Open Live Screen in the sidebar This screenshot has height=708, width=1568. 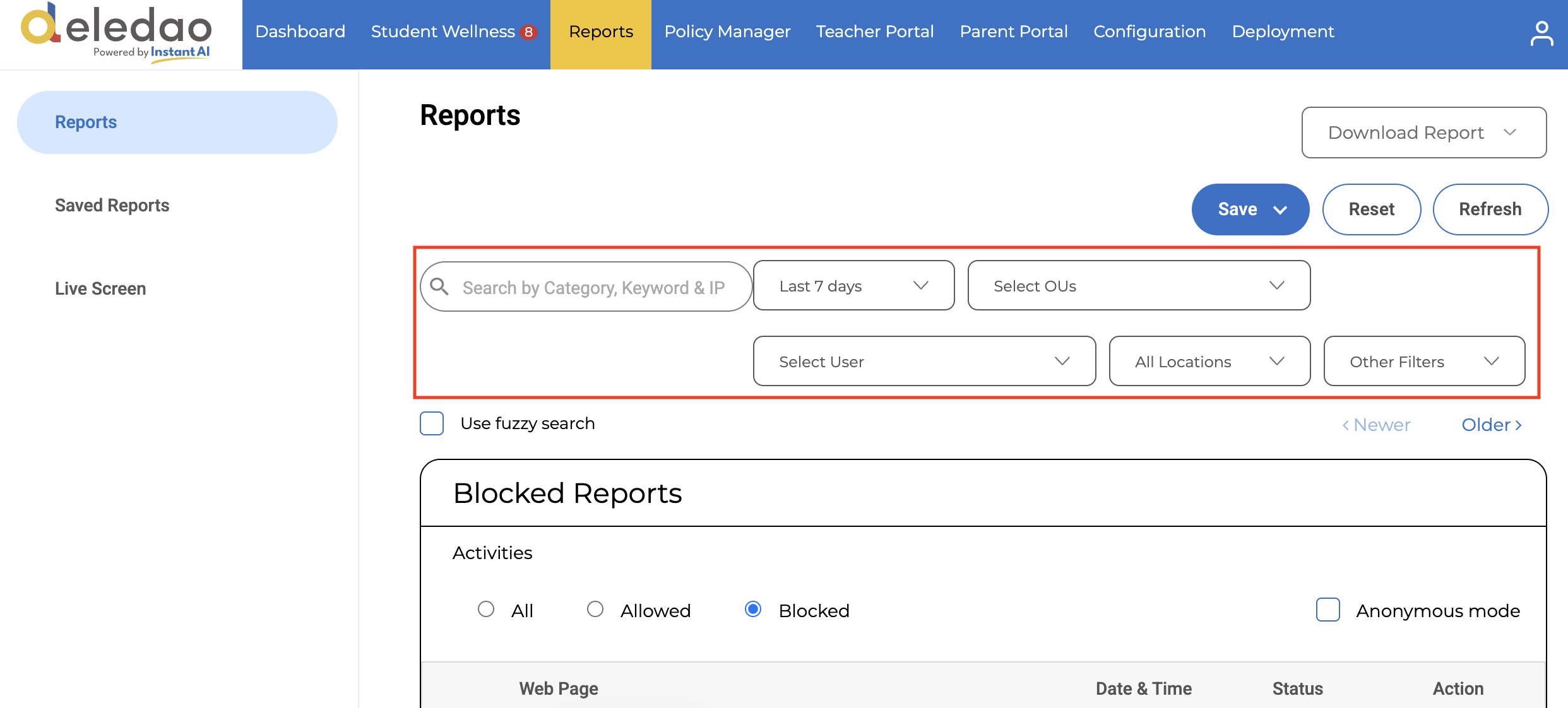coord(100,289)
